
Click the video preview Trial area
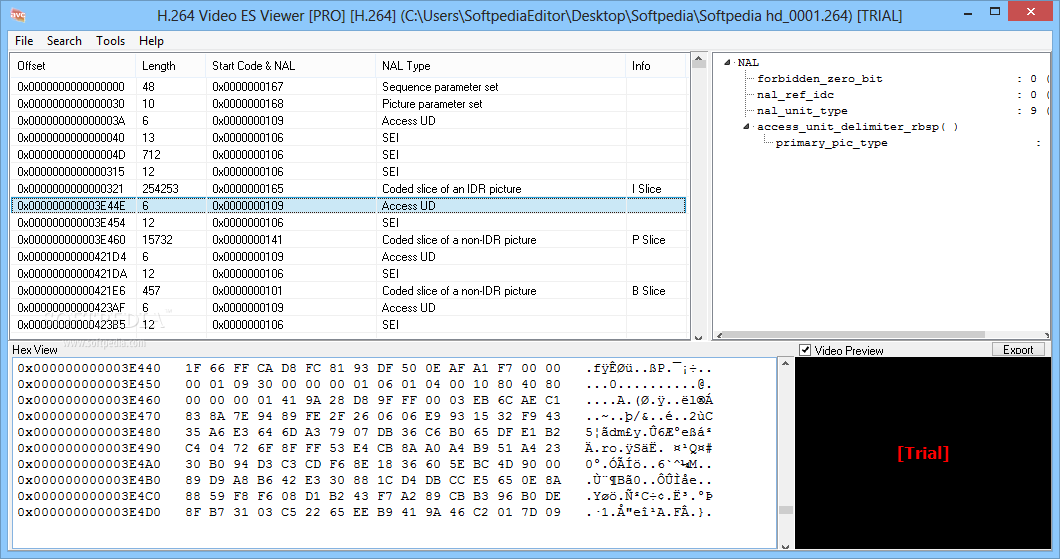click(923, 453)
